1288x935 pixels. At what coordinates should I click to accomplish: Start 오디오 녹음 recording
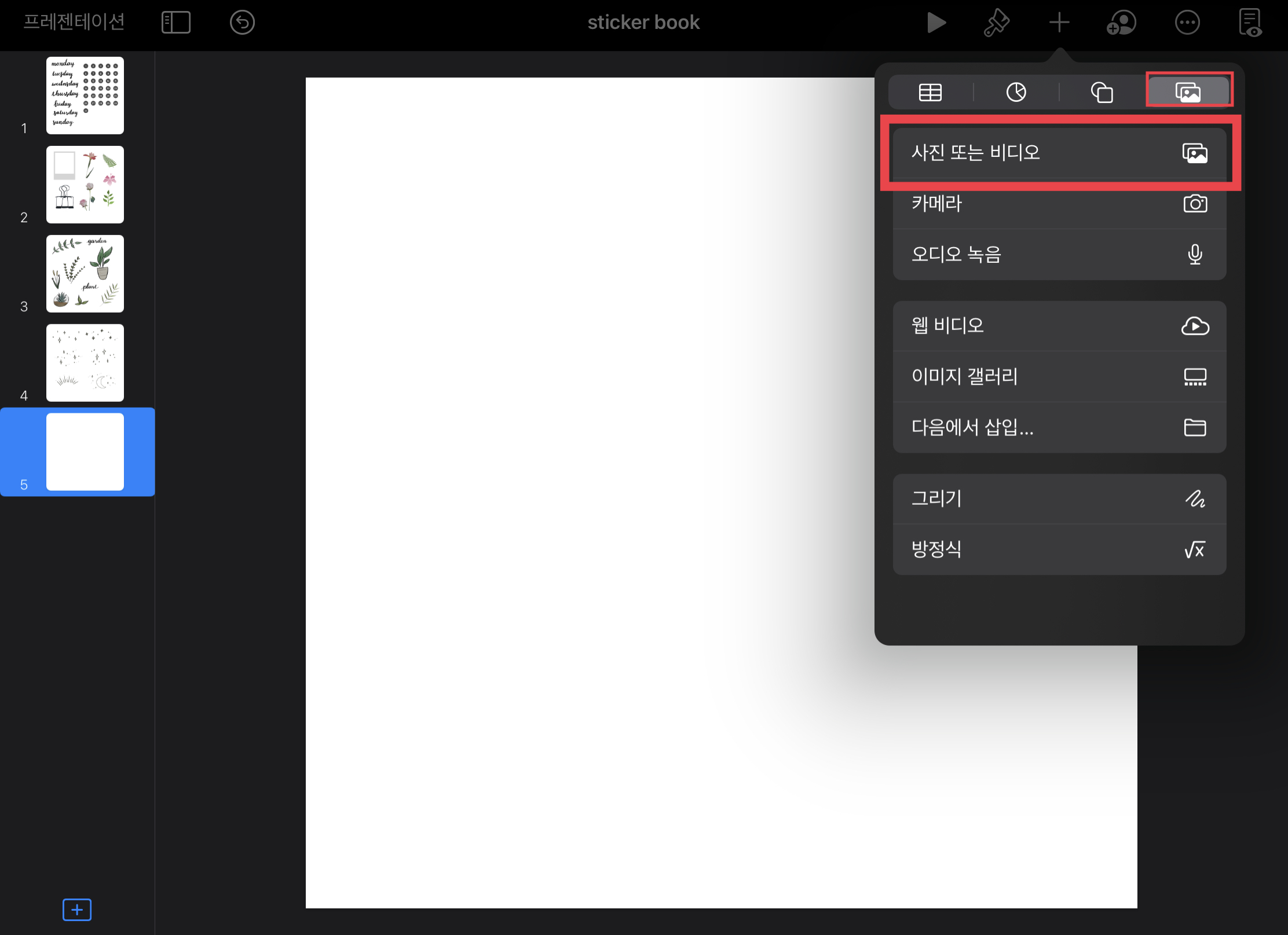1059,255
